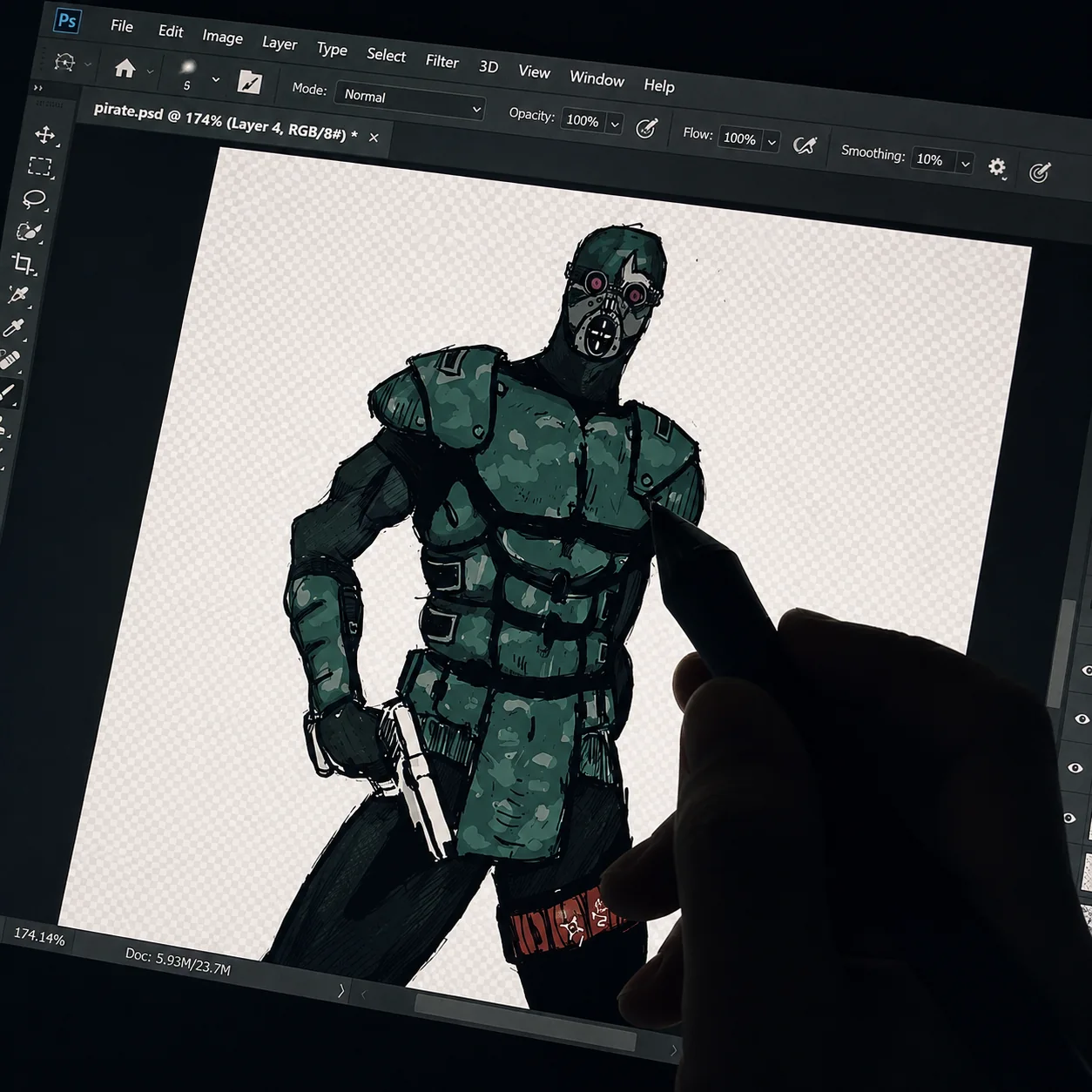This screenshot has width=1092, height=1092.
Task: Open the Filter menu
Action: pos(442,61)
